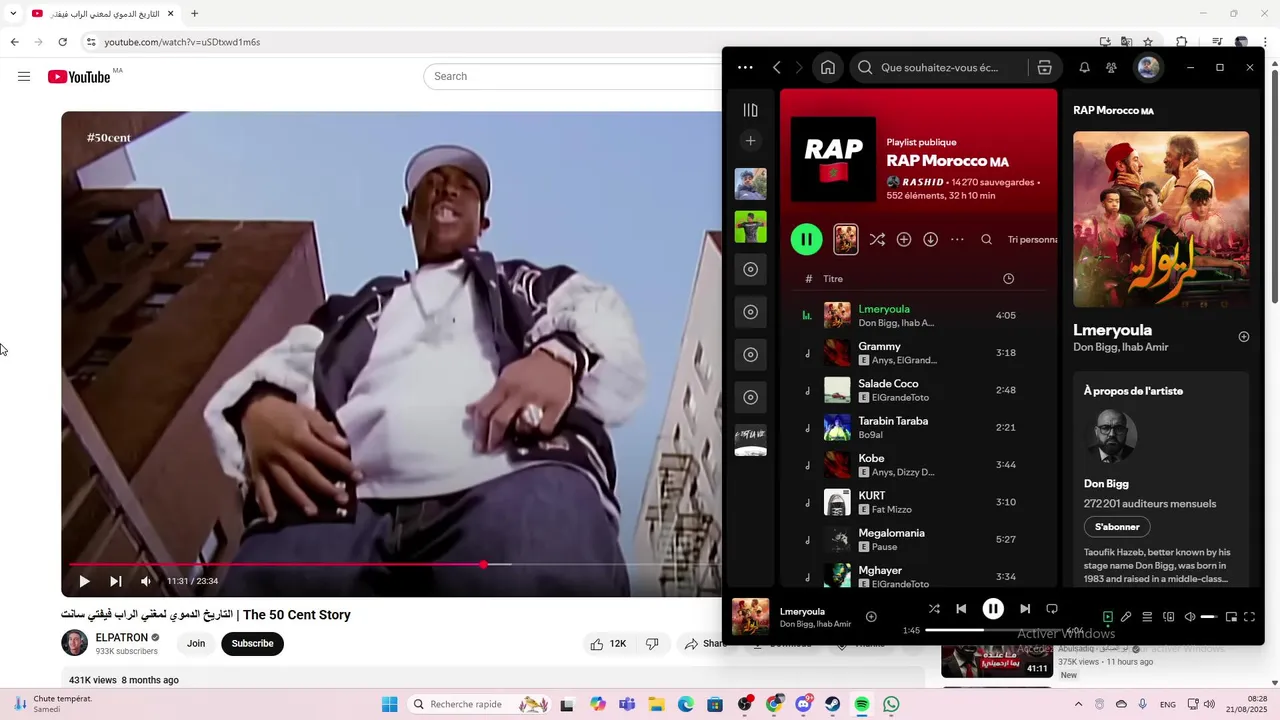Subscribe to ELPATRON channel

click(x=252, y=643)
